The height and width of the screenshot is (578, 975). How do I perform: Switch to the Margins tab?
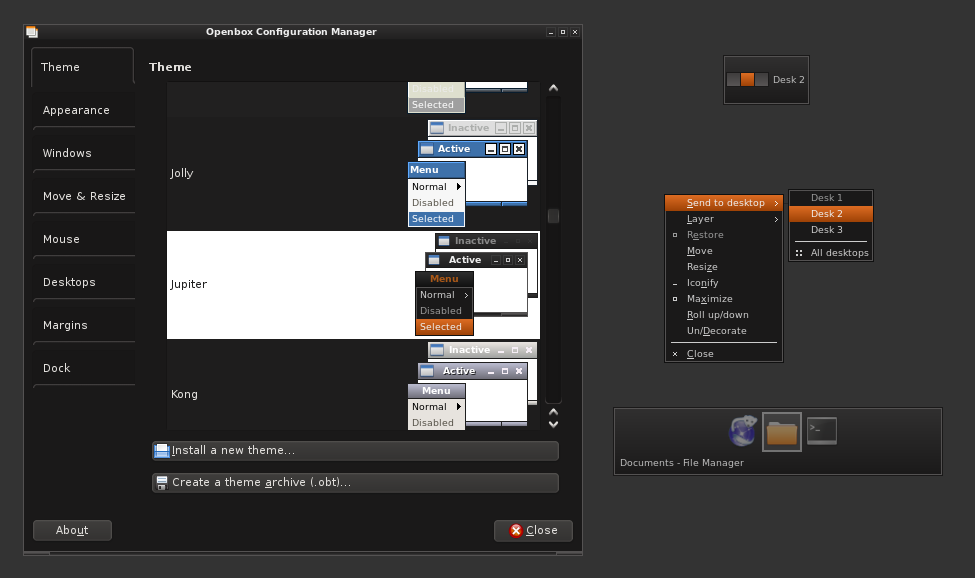point(84,324)
